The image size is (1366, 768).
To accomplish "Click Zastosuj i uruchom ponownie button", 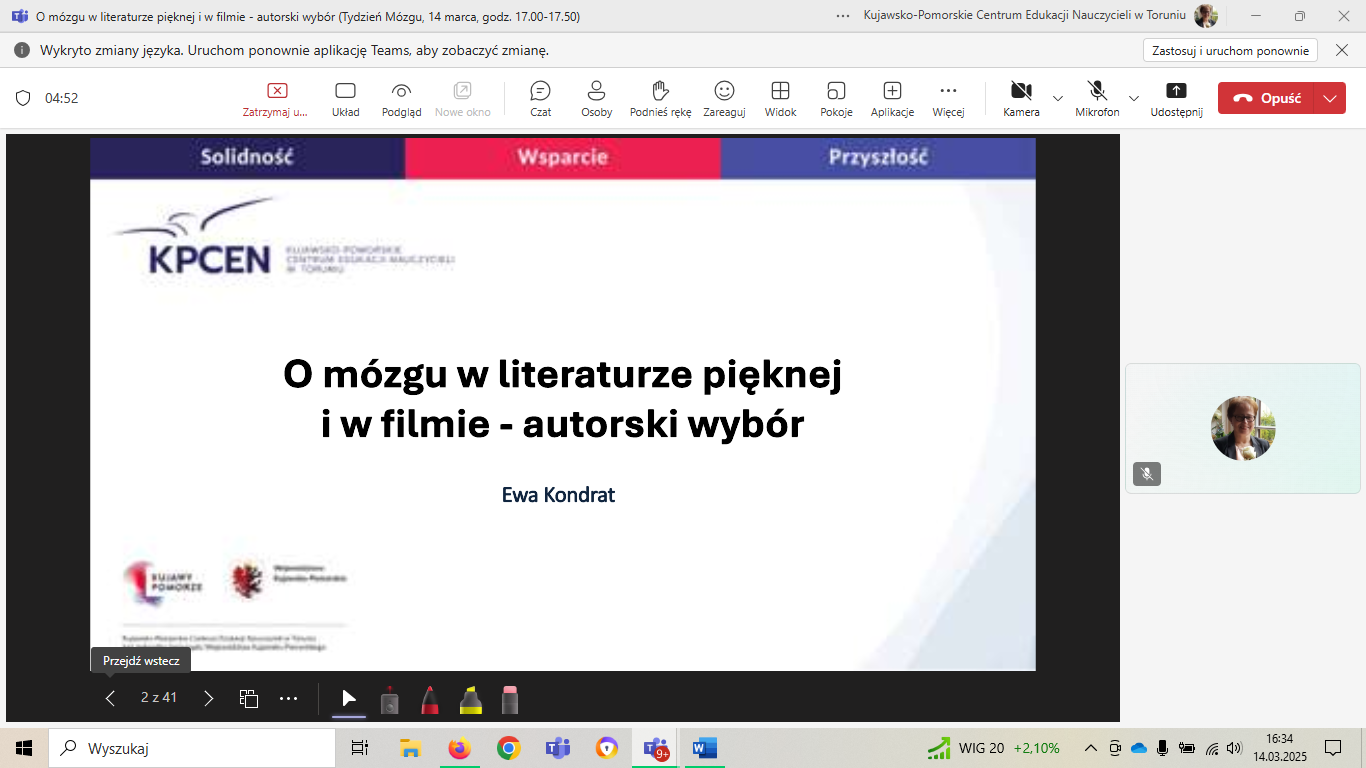I will tap(1230, 51).
